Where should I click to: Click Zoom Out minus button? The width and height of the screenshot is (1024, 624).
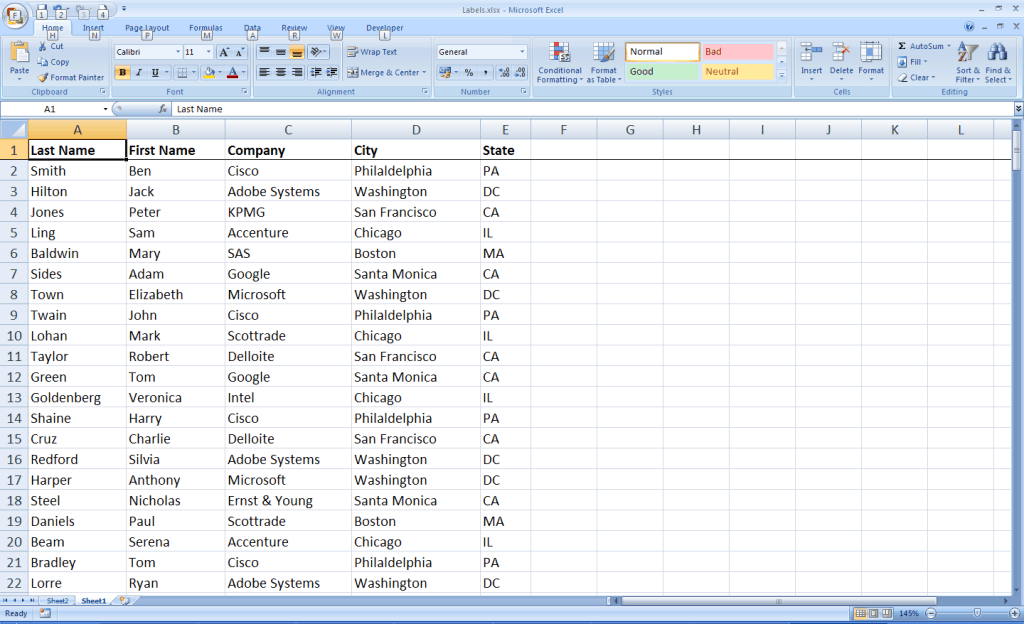tap(931, 613)
